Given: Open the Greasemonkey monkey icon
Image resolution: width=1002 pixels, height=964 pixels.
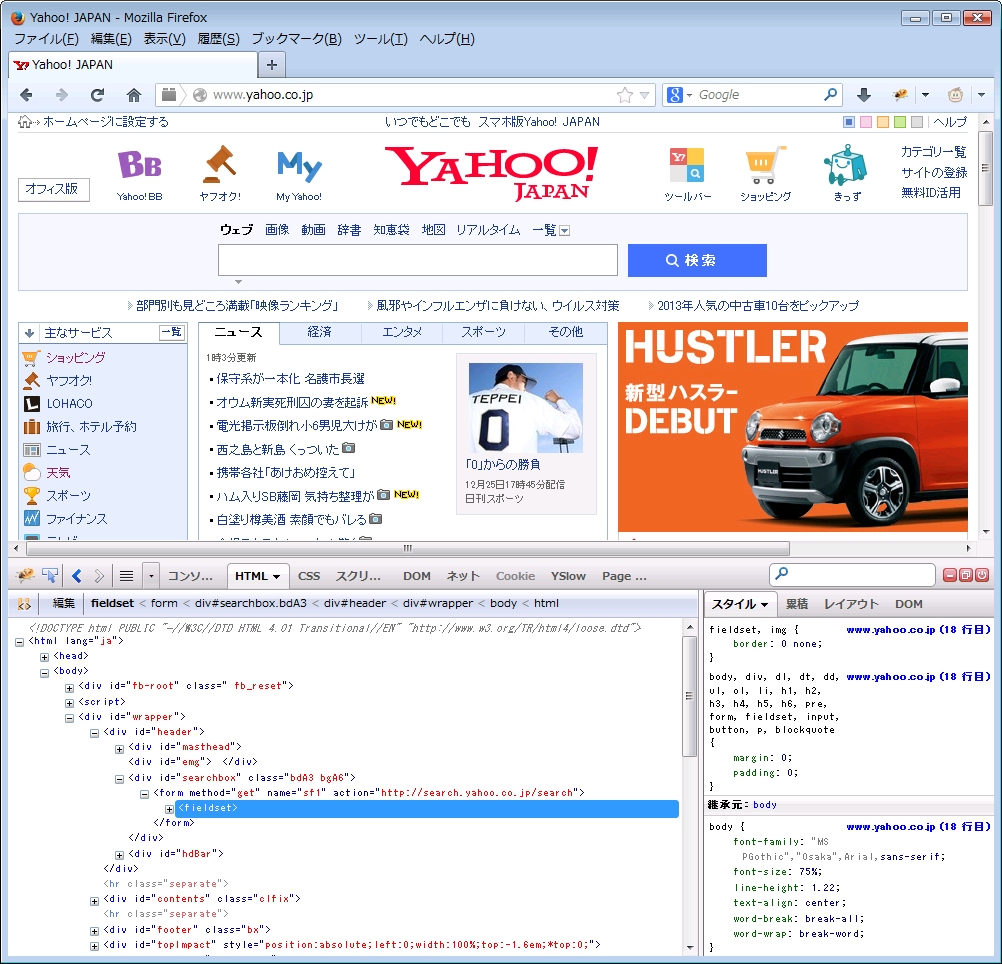Looking at the screenshot, I should click(955, 95).
